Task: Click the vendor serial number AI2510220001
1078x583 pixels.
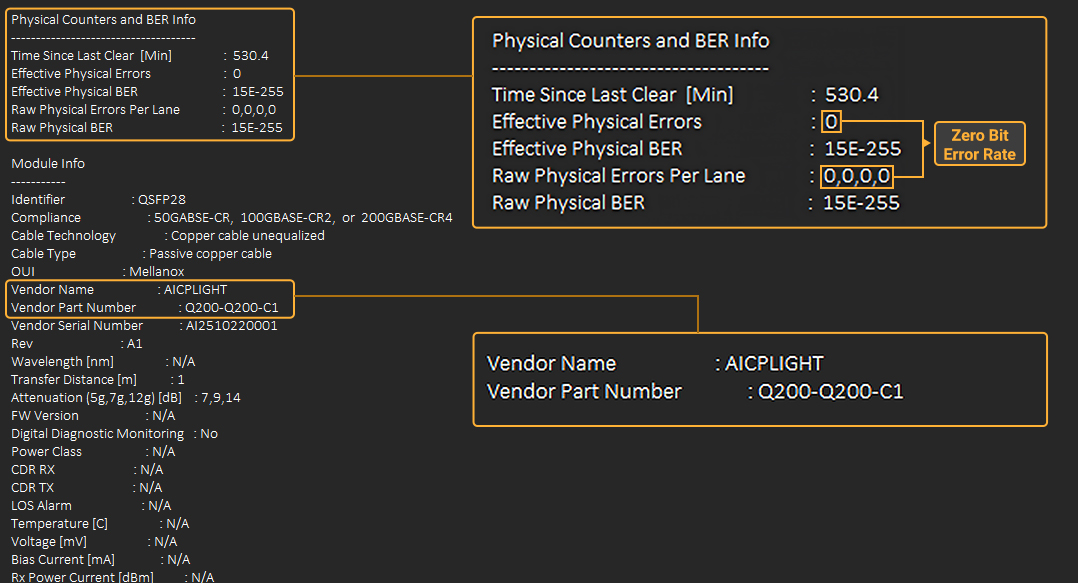Action: (231, 326)
